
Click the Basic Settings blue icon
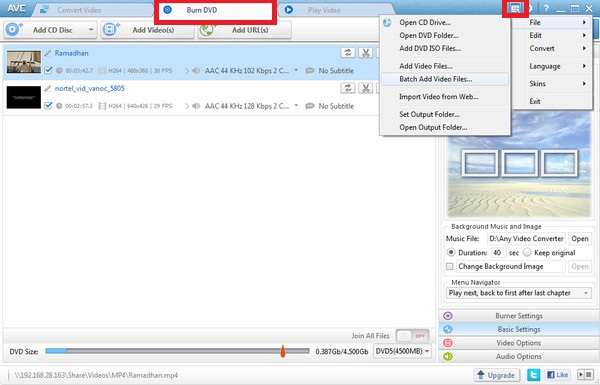(x=448, y=329)
